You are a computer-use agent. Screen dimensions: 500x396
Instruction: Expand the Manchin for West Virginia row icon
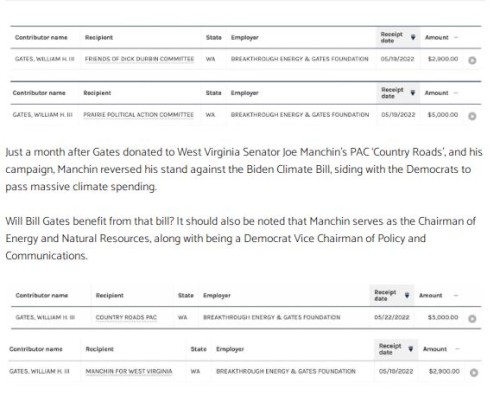coord(474,372)
